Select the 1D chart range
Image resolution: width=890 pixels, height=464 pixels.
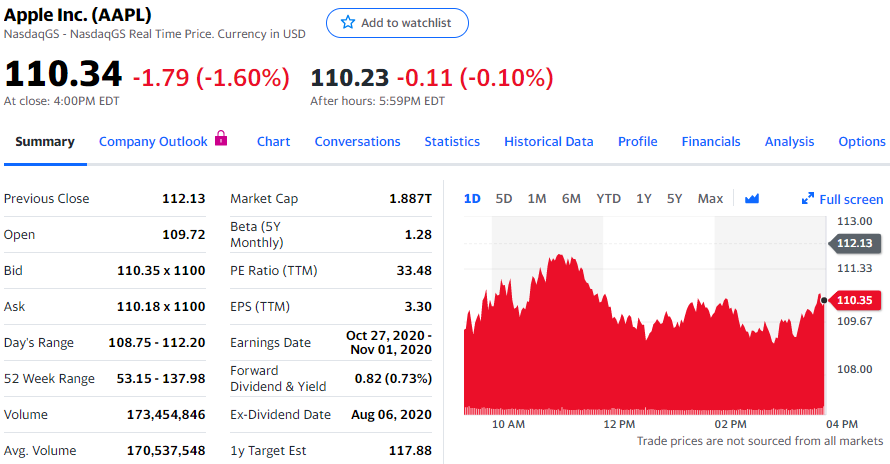pyautogui.click(x=472, y=198)
